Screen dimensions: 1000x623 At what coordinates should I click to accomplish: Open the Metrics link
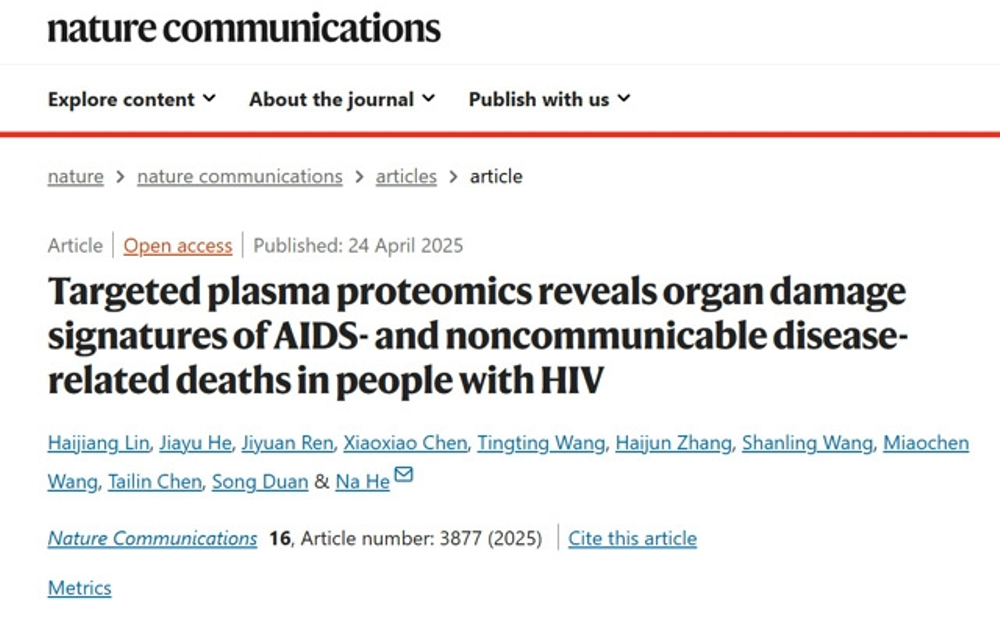80,587
